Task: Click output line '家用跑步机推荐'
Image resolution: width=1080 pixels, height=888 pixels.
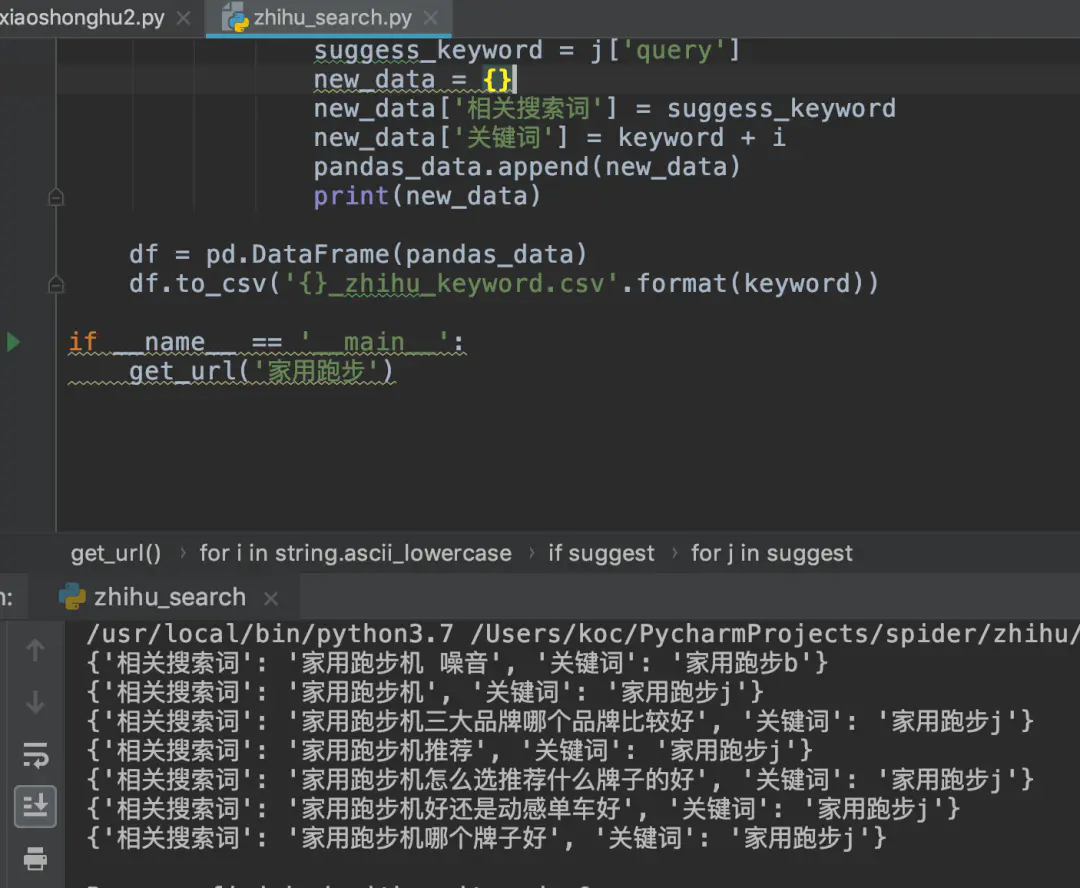Action: 450,751
